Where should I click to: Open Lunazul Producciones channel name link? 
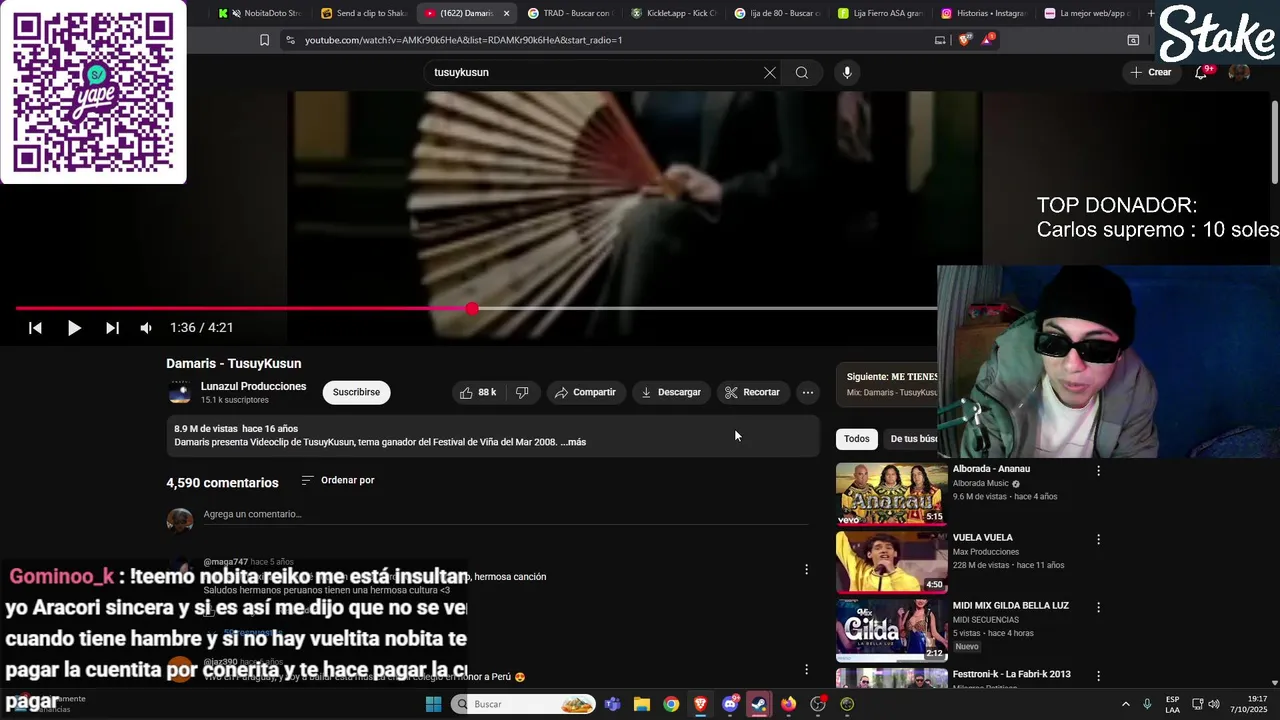tap(253, 386)
